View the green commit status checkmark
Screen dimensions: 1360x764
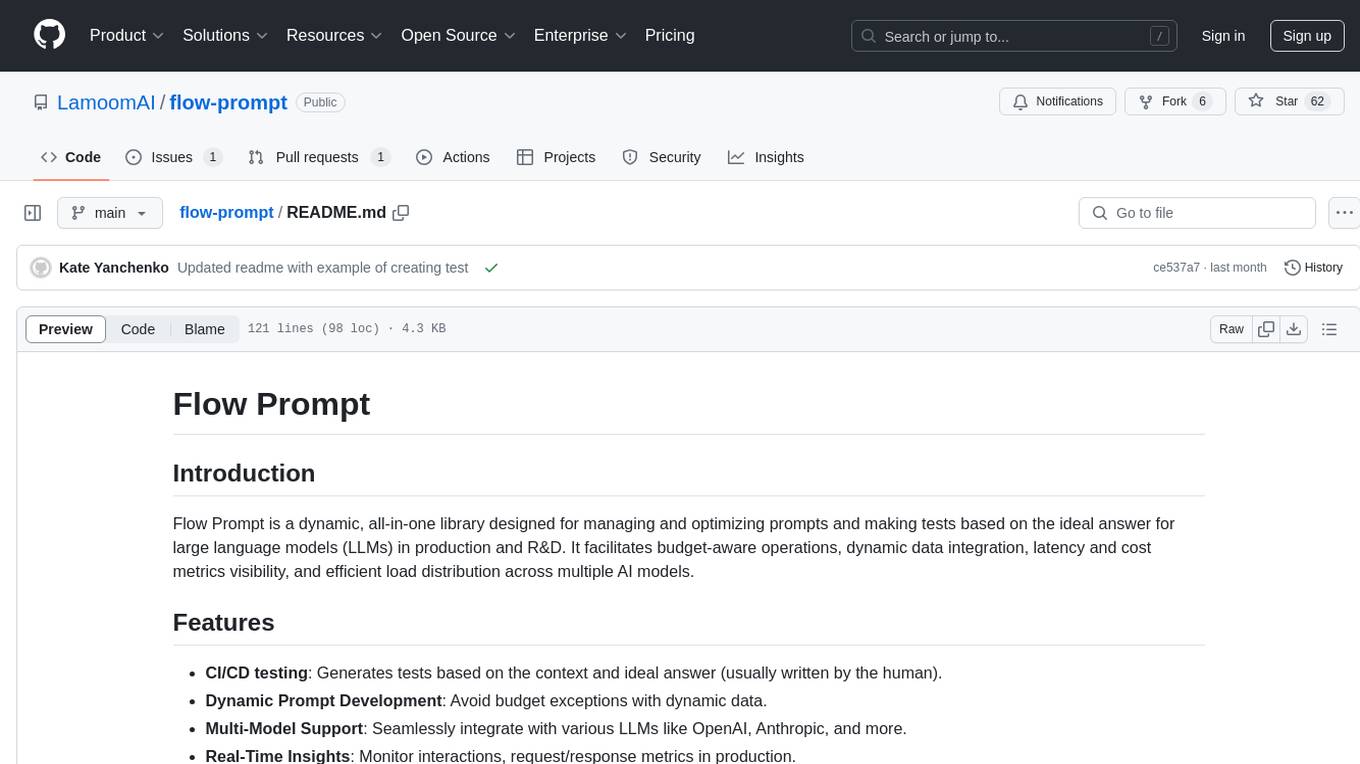click(491, 268)
